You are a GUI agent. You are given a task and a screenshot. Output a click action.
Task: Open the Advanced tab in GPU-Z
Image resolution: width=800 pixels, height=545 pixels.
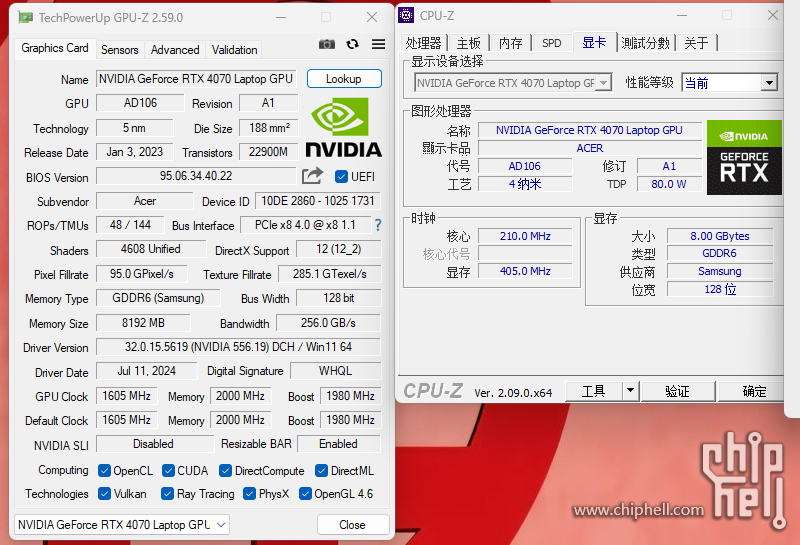click(175, 49)
